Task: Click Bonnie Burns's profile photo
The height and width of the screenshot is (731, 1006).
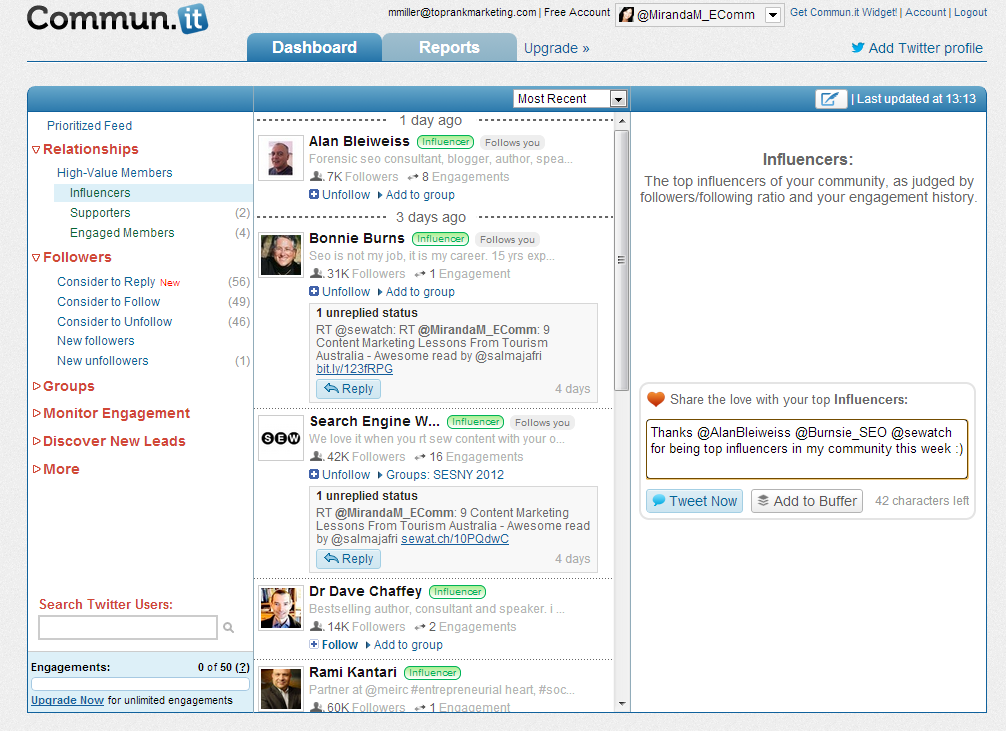Action: (280, 255)
